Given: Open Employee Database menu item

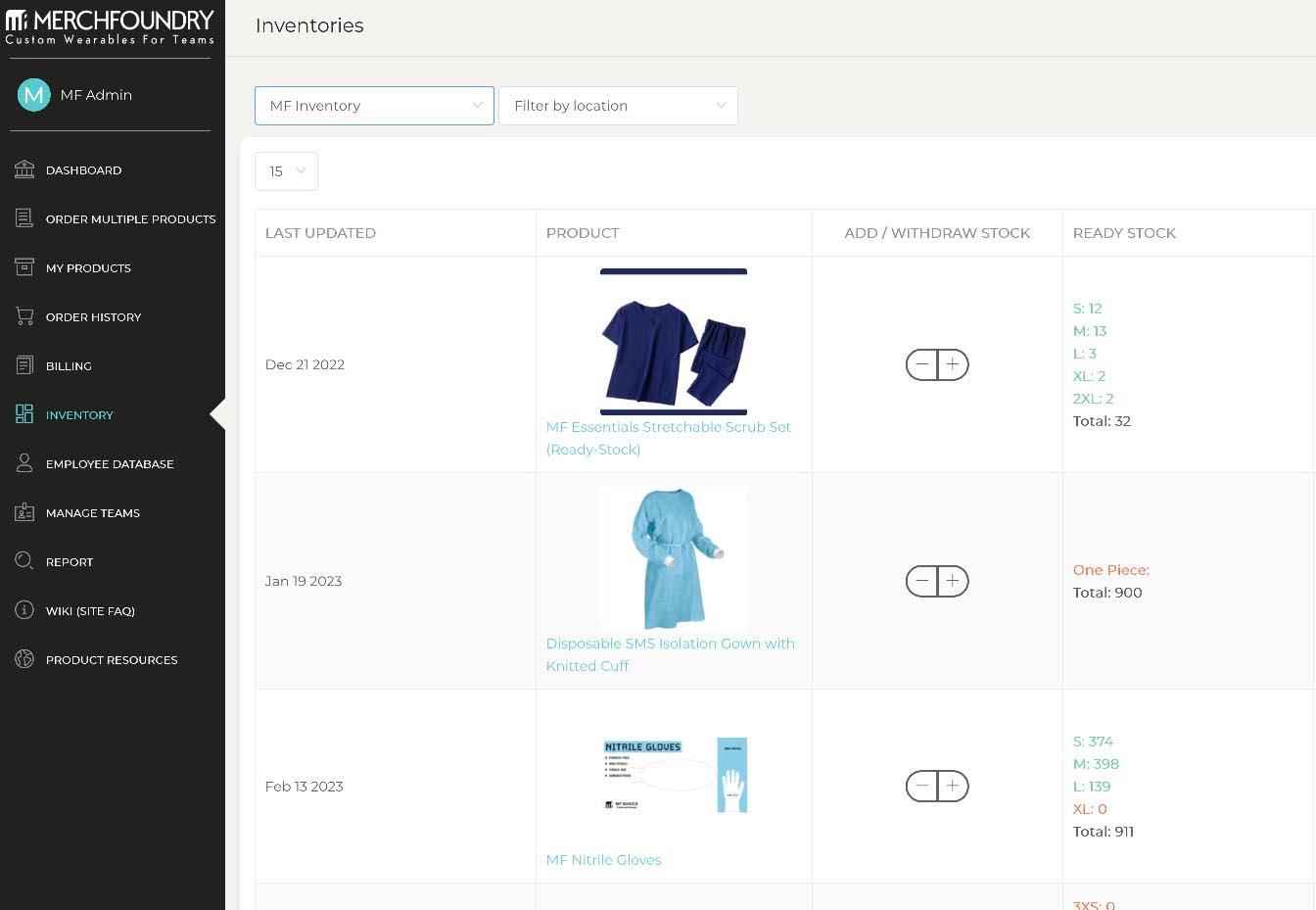Looking at the screenshot, I should tap(110, 464).
